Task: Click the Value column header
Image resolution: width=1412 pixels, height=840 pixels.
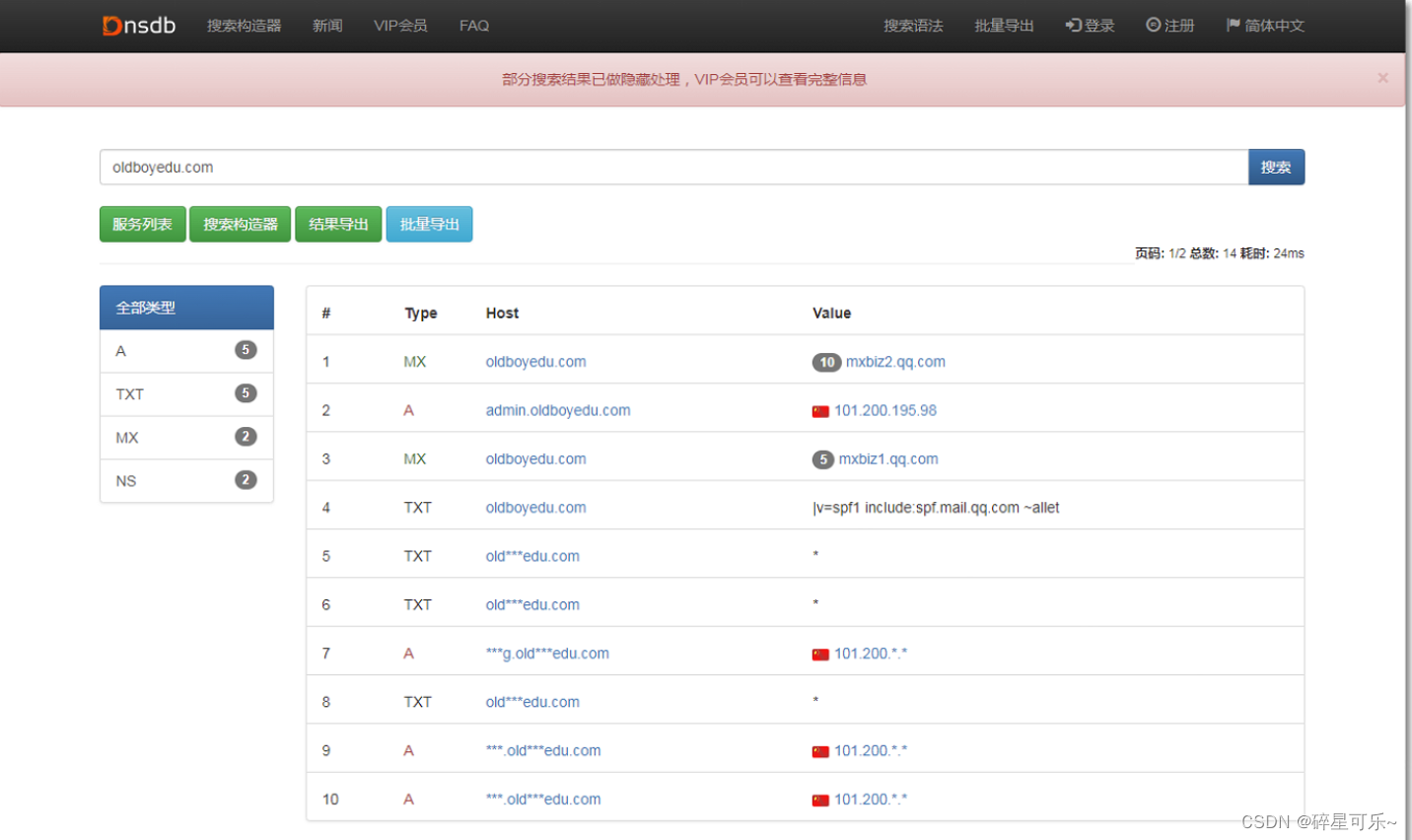Action: coord(831,314)
